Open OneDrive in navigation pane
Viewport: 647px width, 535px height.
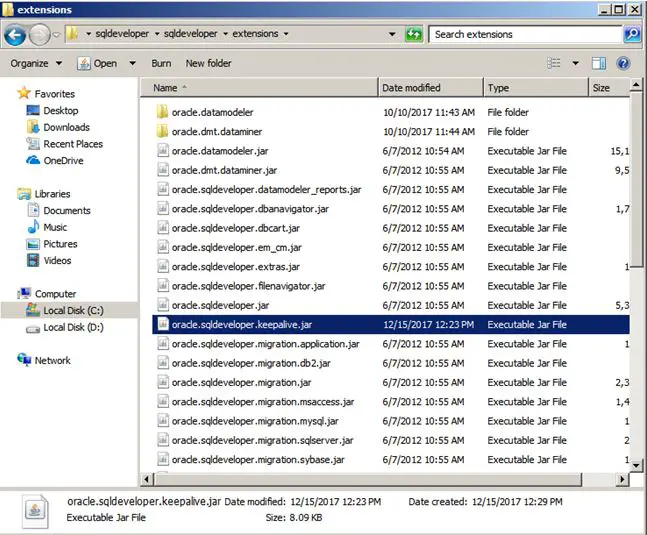pyautogui.click(x=55, y=160)
